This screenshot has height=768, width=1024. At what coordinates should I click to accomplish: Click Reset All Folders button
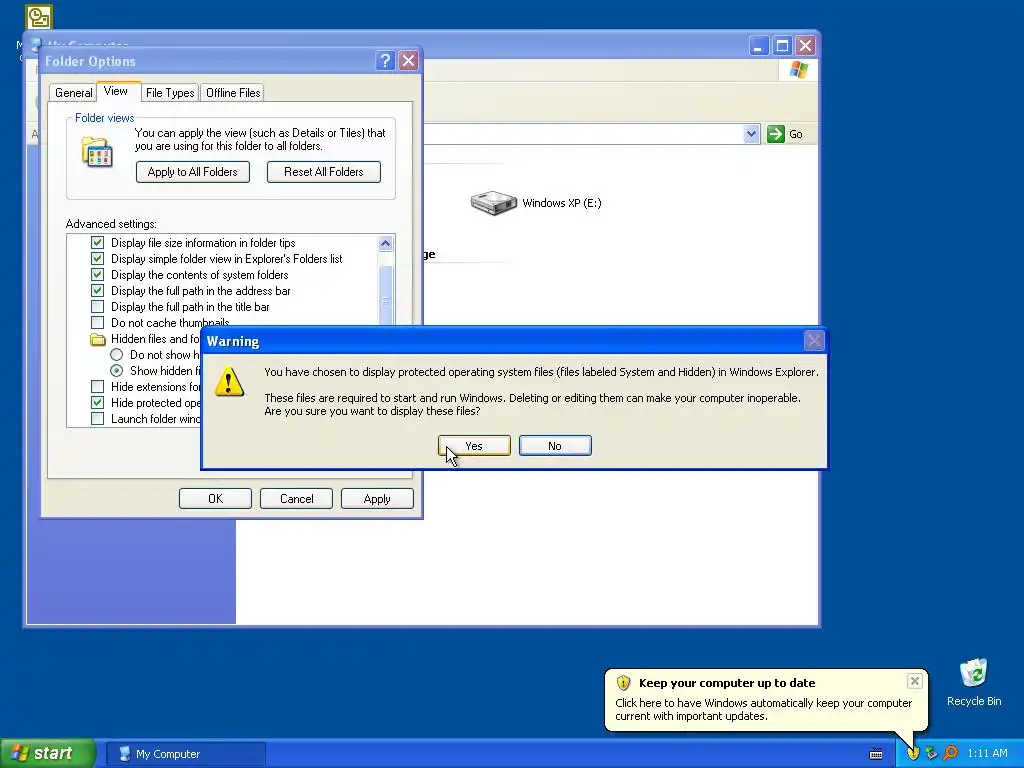(324, 172)
